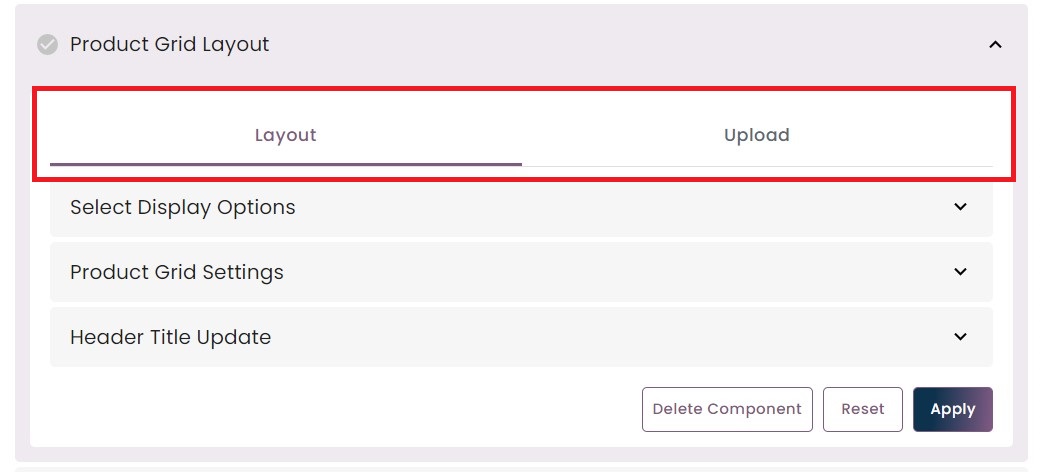Click the Reset button
This screenshot has height=472, width=1047.
pos(863,409)
